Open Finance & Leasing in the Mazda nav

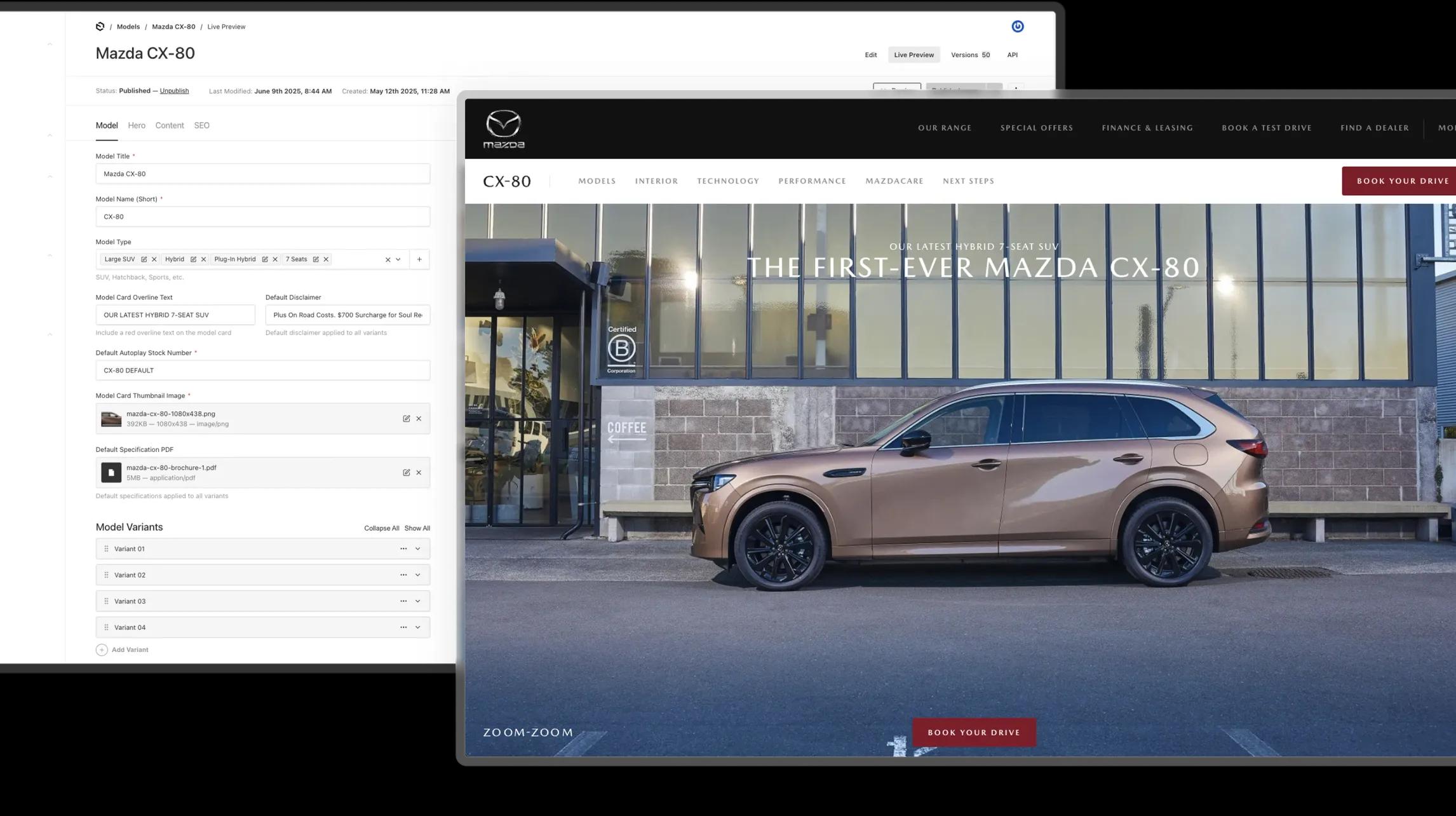(1147, 128)
